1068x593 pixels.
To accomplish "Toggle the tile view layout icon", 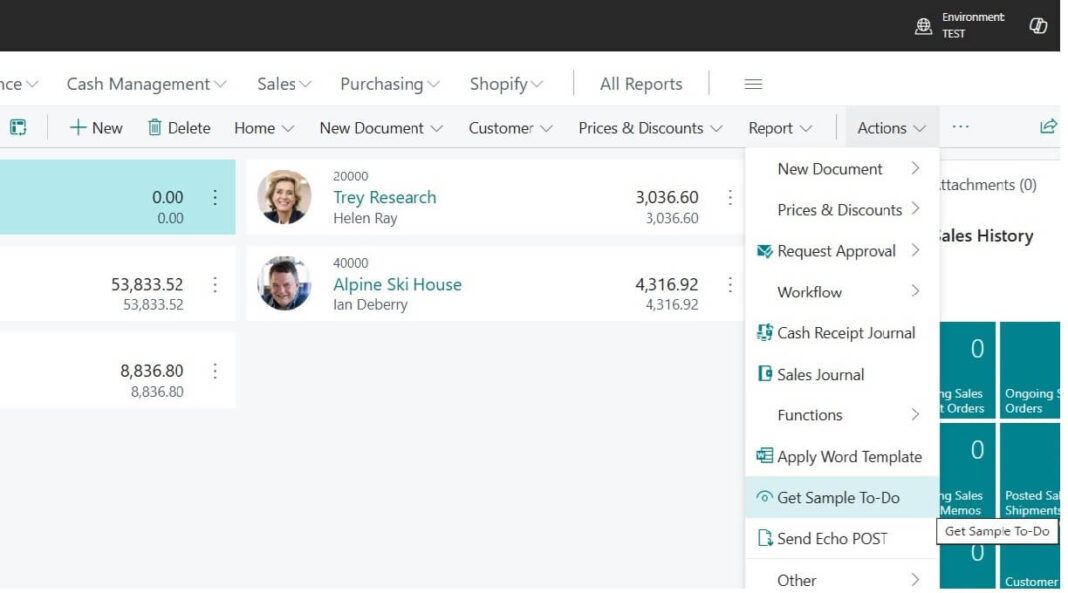I will coord(18,128).
